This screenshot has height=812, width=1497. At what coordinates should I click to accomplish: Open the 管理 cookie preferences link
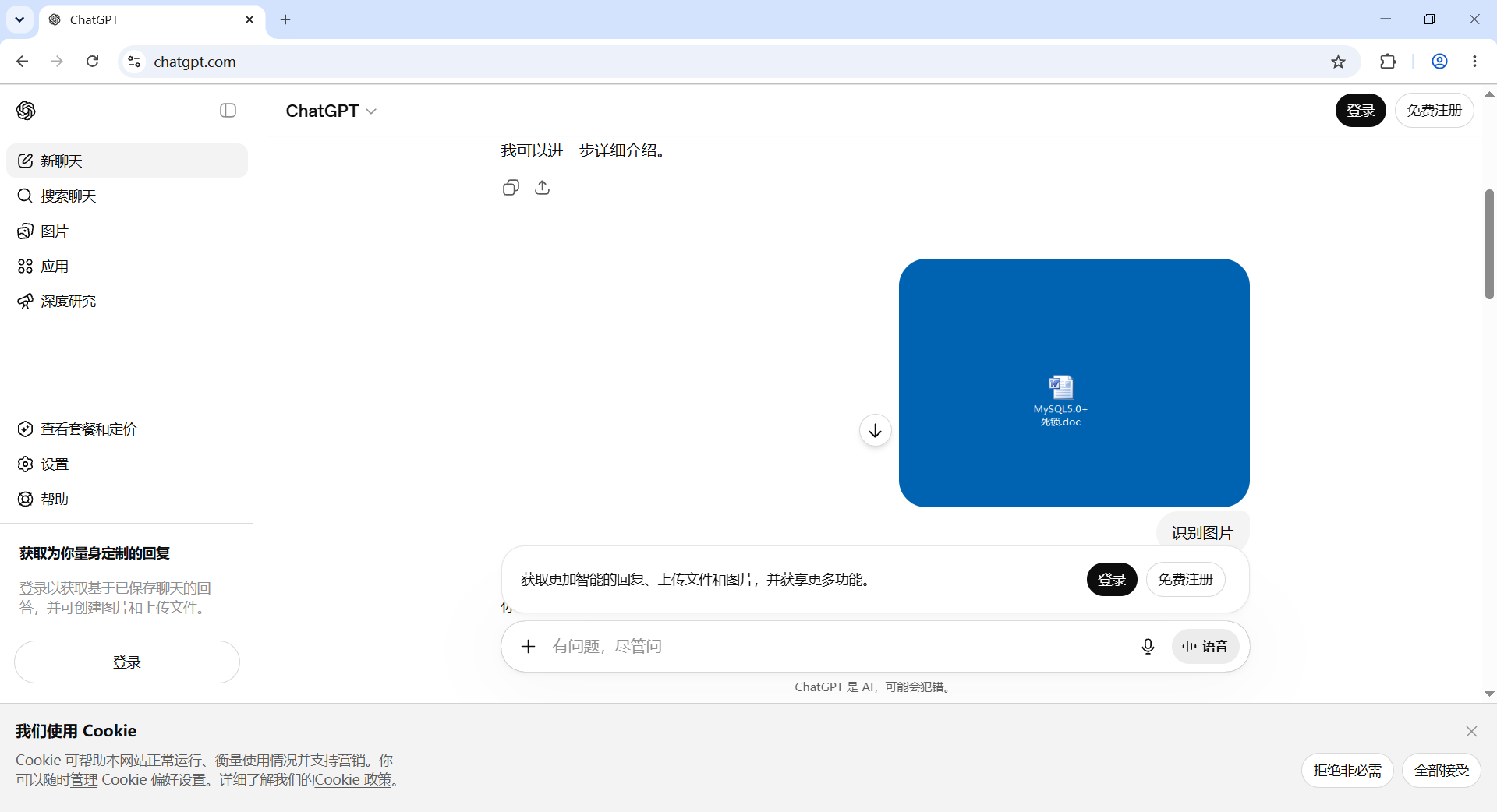click(84, 779)
